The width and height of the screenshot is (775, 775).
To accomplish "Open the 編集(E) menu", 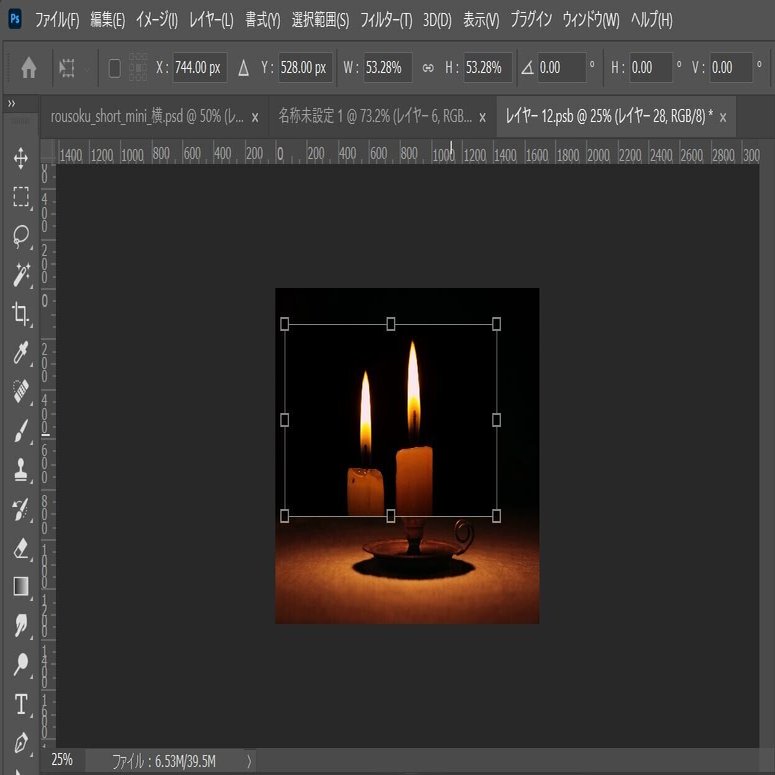I will (107, 20).
